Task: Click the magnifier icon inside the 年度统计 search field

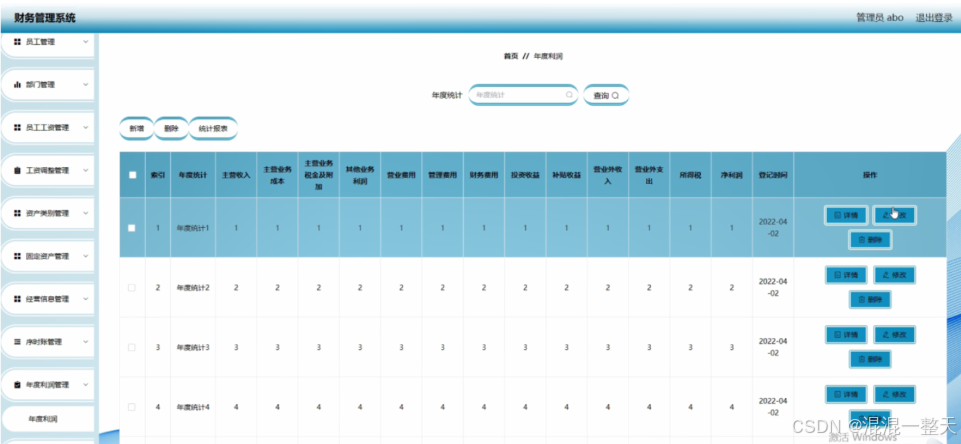Action: (569, 95)
